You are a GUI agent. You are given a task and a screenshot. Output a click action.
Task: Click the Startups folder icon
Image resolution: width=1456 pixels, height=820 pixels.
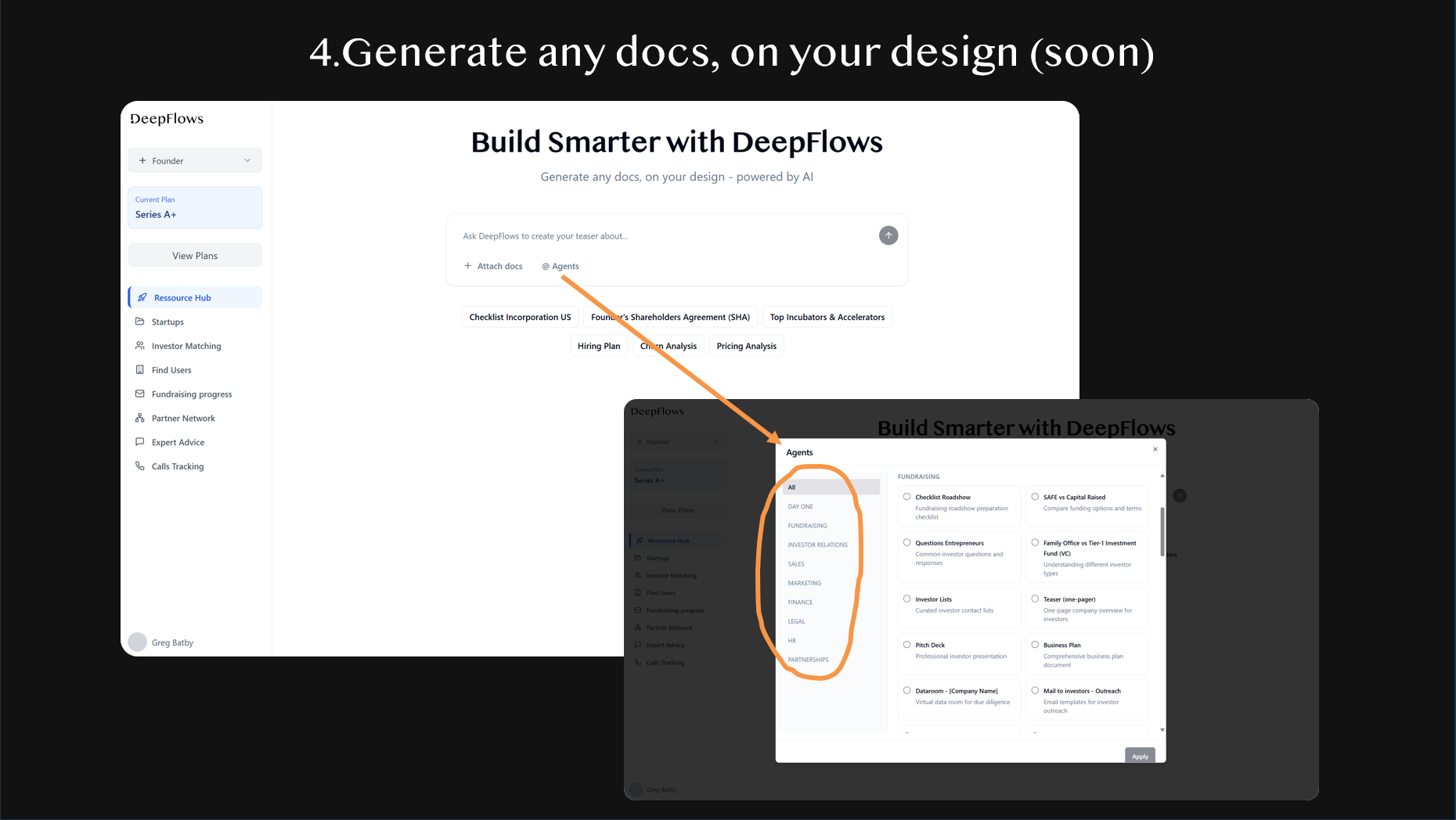point(140,322)
